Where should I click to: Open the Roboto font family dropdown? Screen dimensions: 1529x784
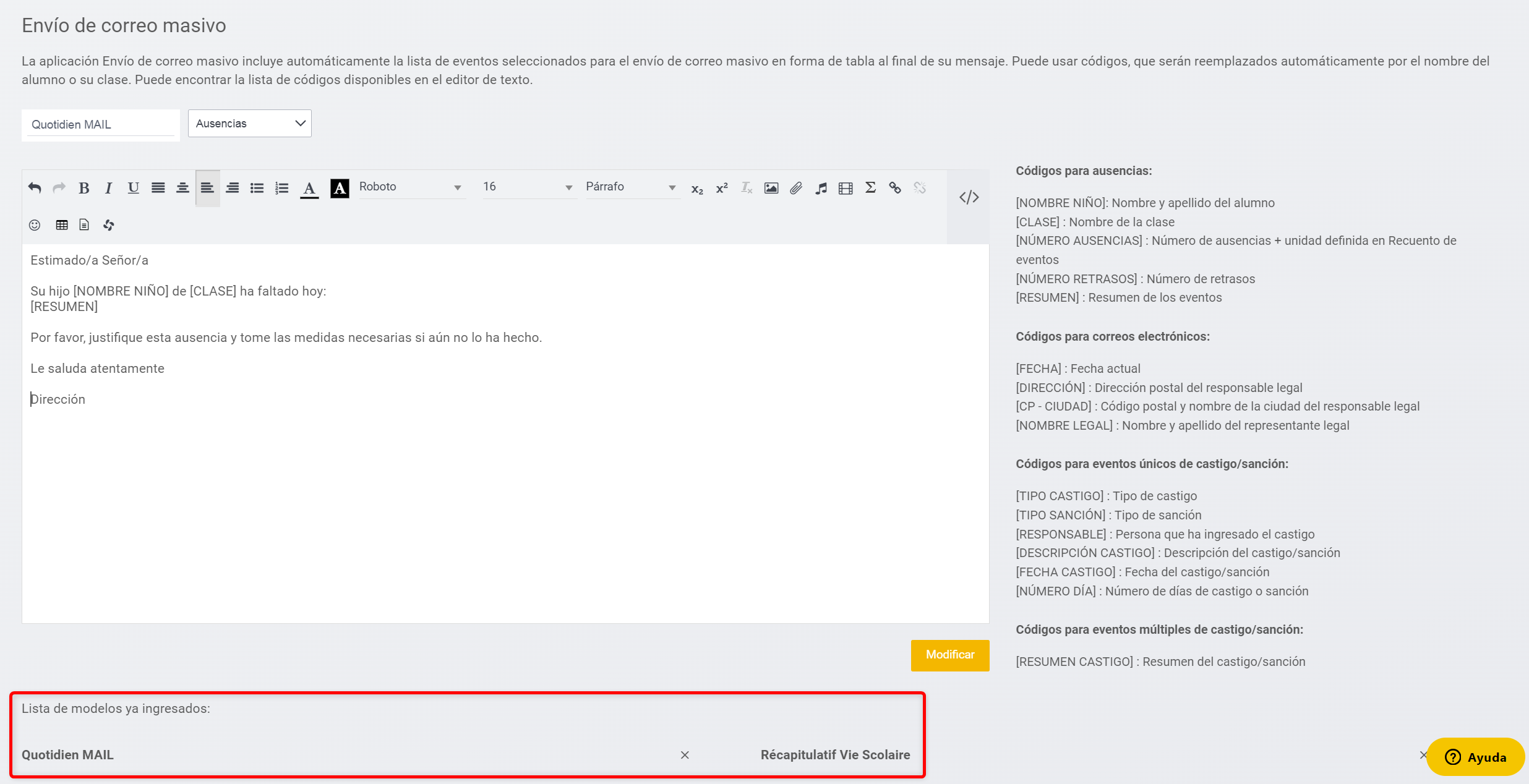tap(411, 187)
